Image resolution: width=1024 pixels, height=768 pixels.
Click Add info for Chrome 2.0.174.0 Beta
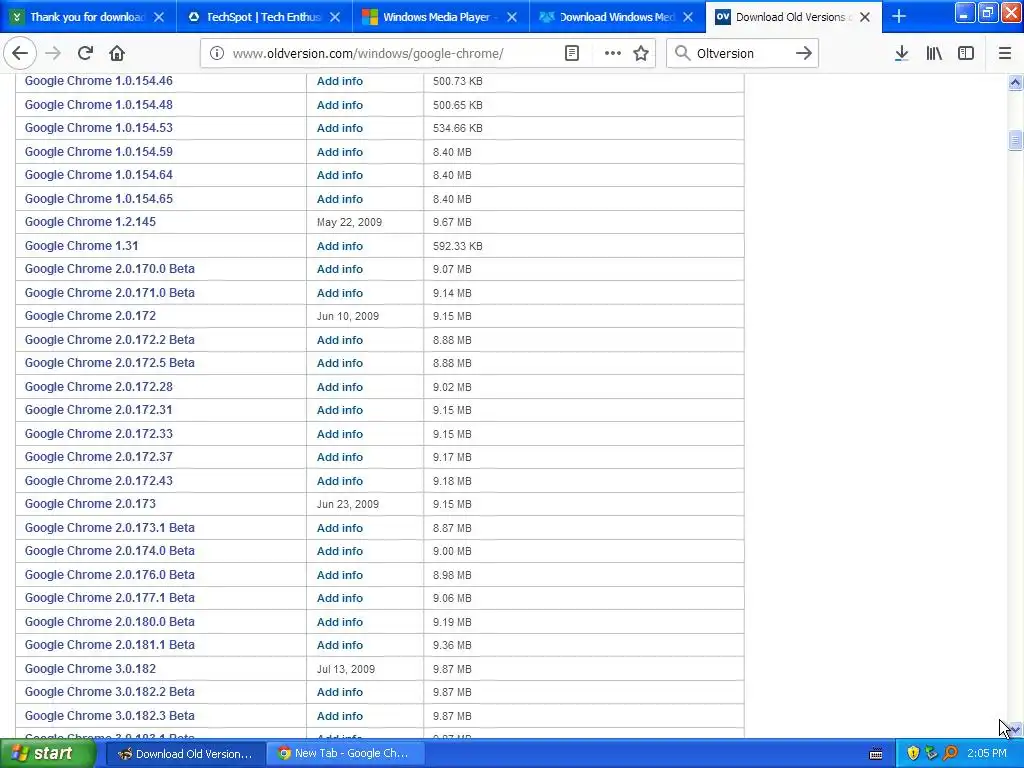click(x=340, y=551)
